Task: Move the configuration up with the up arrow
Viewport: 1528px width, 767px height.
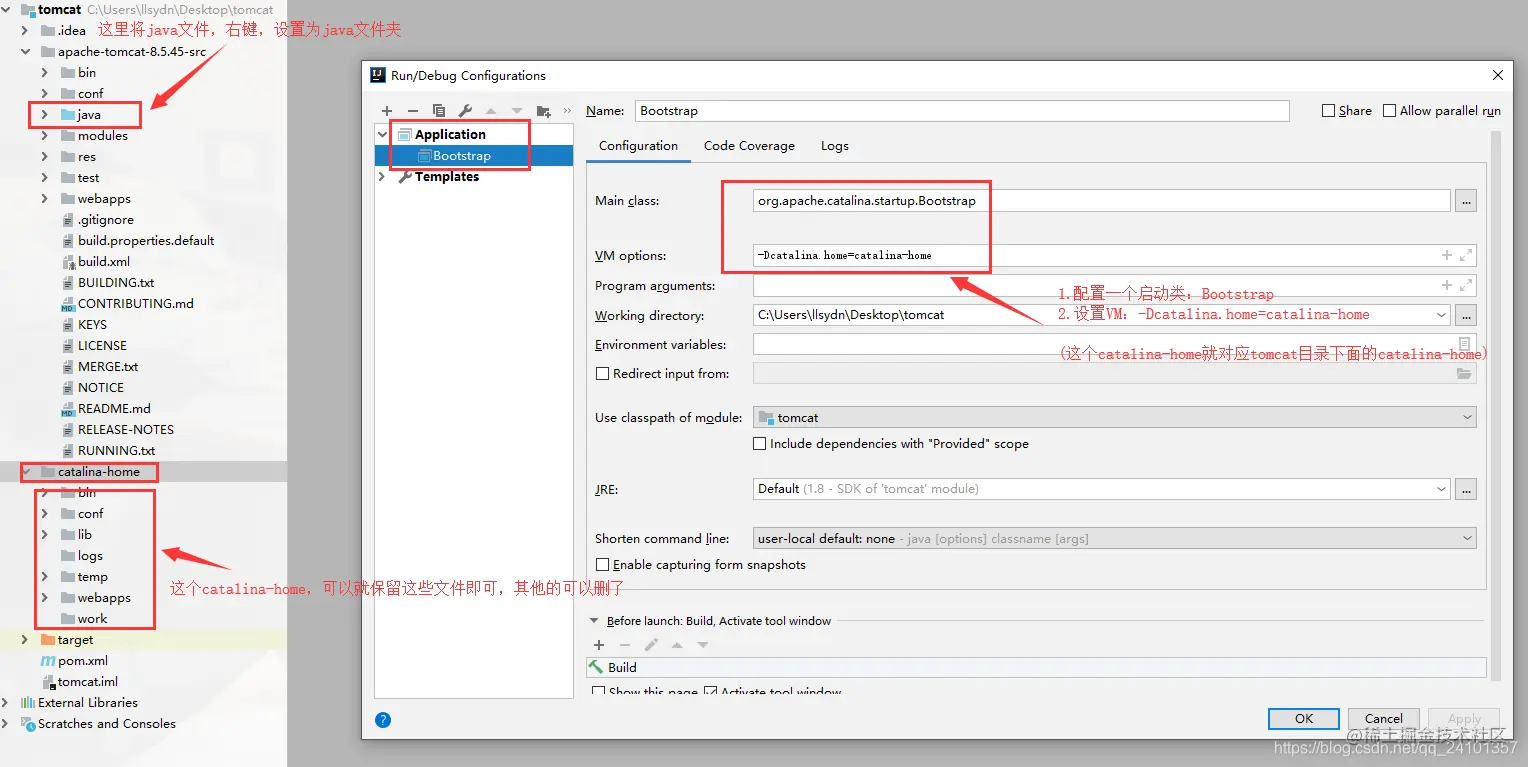Action: (x=491, y=111)
